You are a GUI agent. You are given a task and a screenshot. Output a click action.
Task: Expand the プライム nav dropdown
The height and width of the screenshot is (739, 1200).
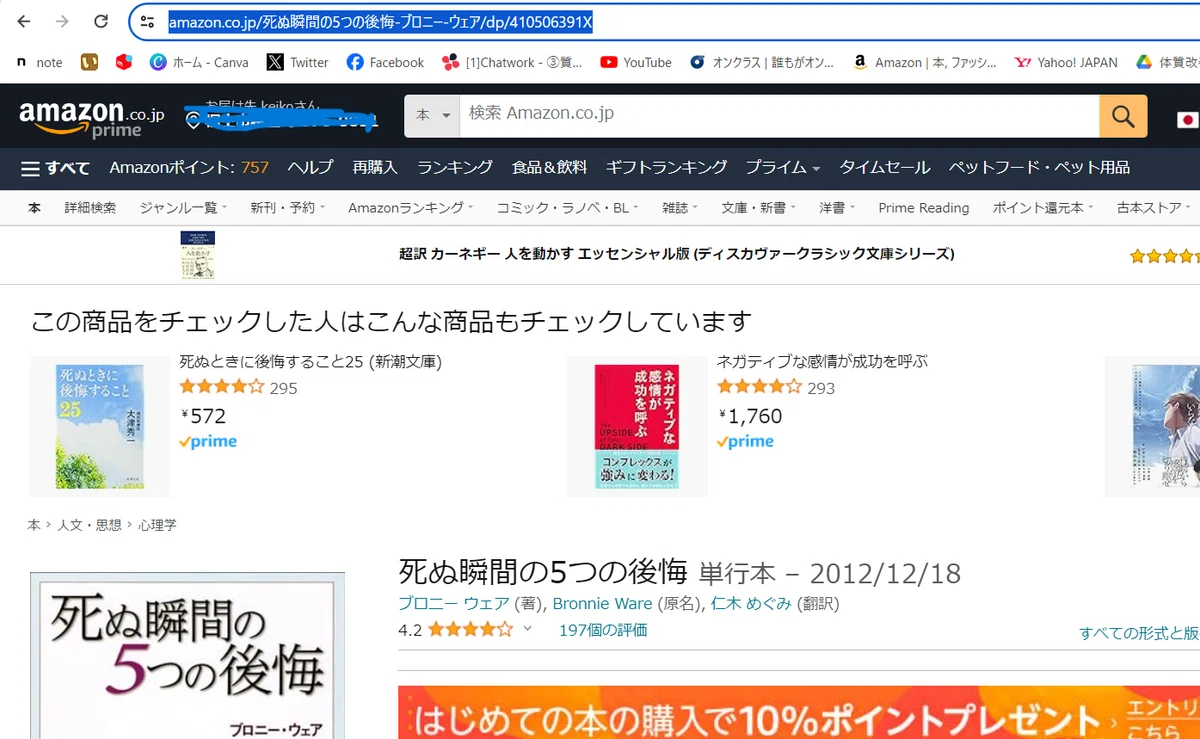[783, 167]
